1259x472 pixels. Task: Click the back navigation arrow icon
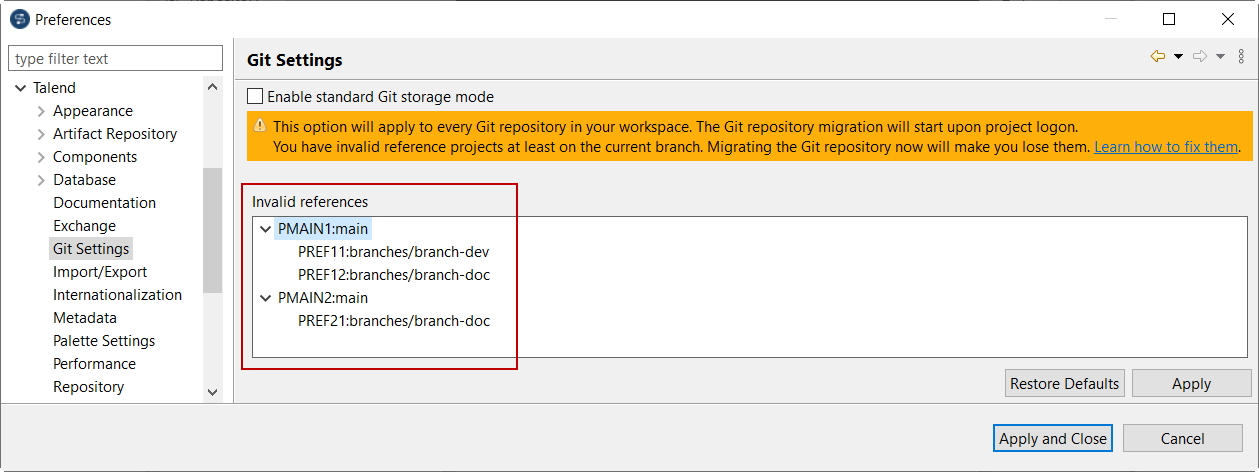coord(1158,57)
